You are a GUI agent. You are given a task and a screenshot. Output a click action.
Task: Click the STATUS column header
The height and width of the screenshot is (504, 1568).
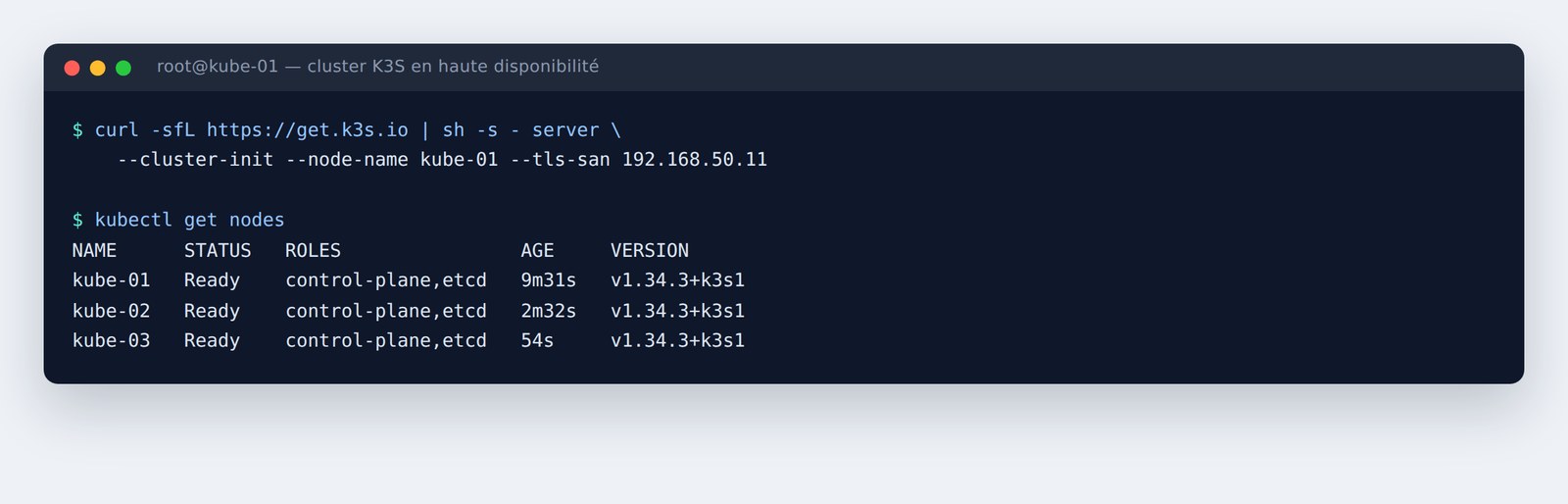pyautogui.click(x=218, y=251)
